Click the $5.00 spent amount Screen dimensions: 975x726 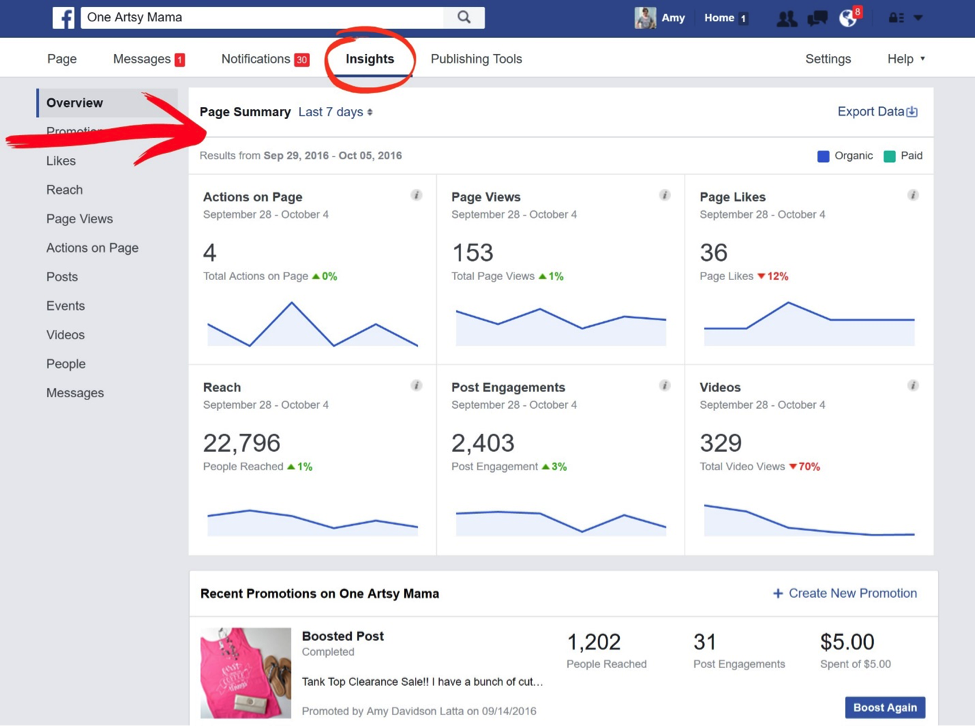pyautogui.click(x=847, y=642)
